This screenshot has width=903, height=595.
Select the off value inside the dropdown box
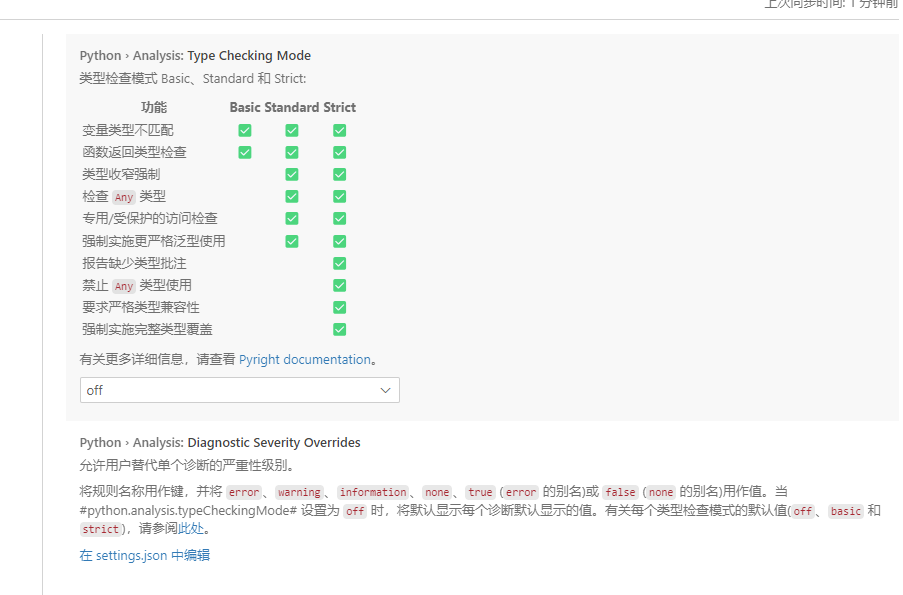point(95,390)
